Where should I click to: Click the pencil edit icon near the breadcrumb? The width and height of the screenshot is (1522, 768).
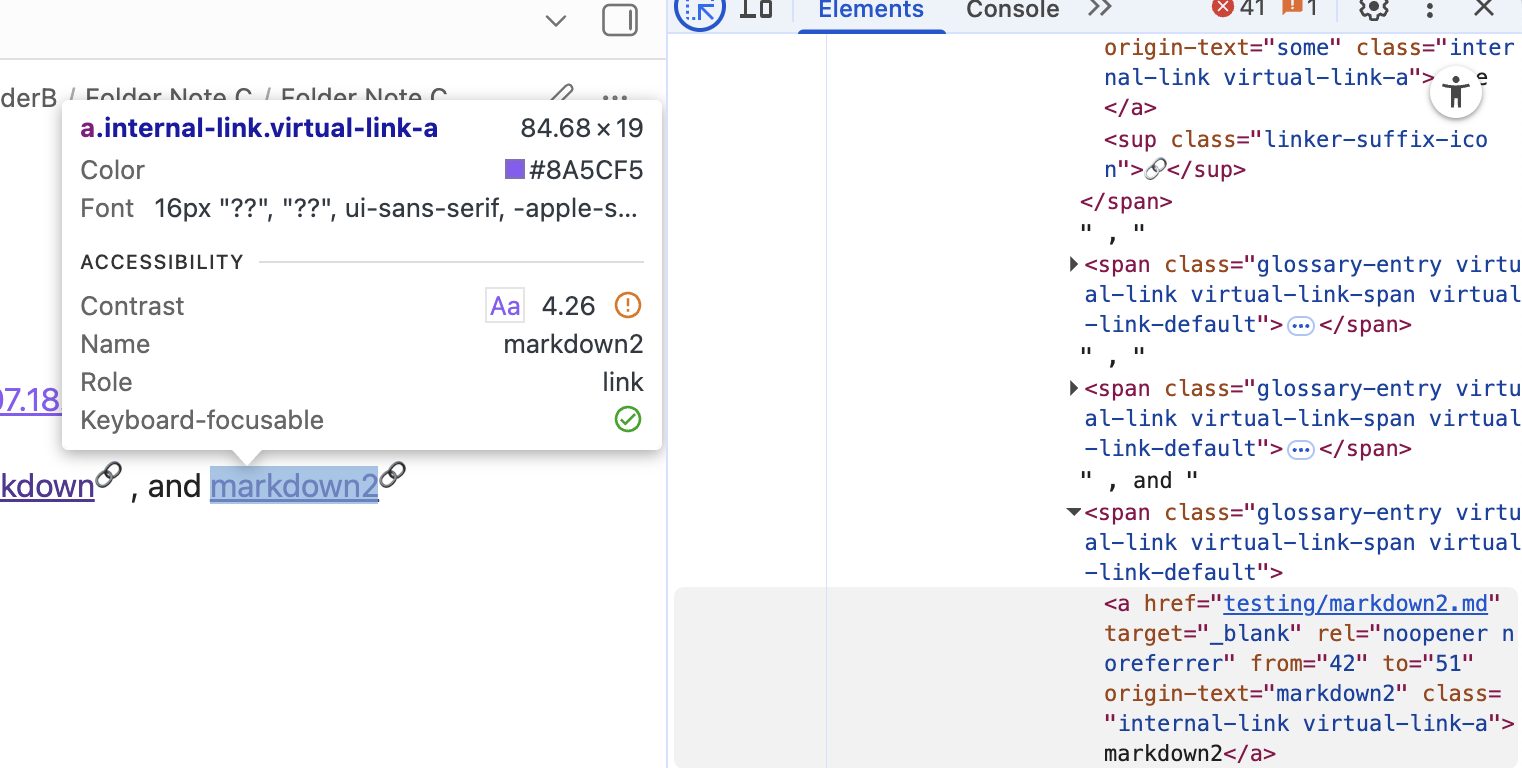click(x=562, y=96)
